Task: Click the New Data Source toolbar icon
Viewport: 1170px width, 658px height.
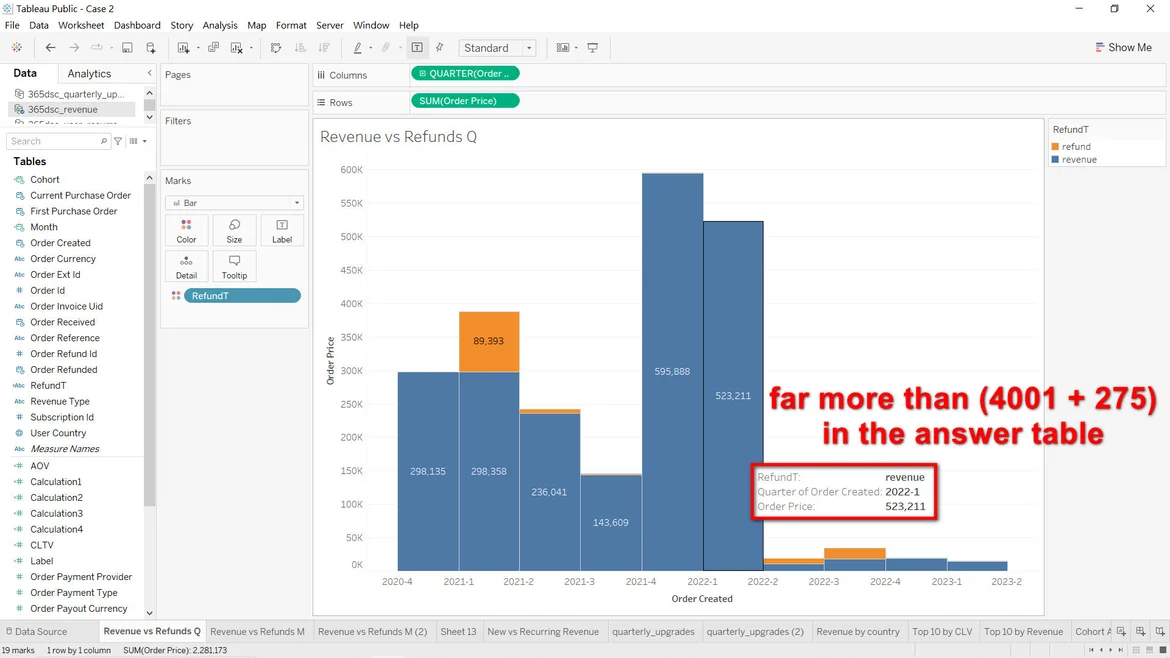Action: tap(151, 48)
